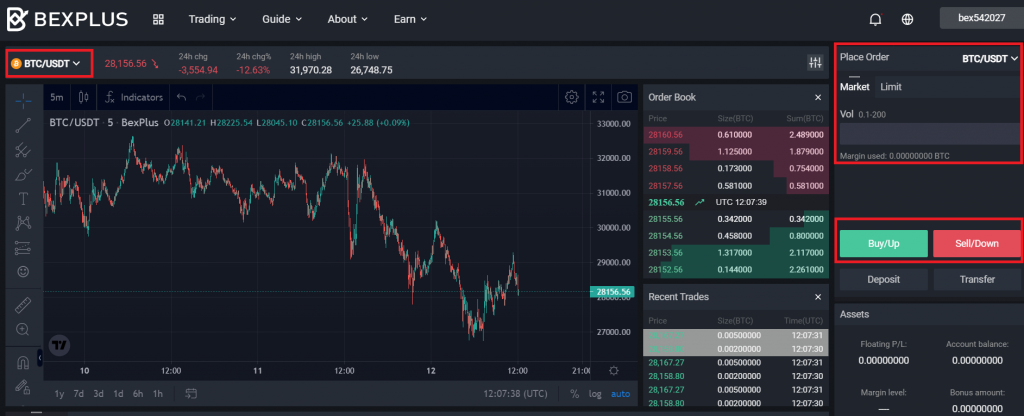The width and height of the screenshot is (1024, 416).
Task: Click the 28156.56 current price label on chart axis
Action: (x=612, y=292)
